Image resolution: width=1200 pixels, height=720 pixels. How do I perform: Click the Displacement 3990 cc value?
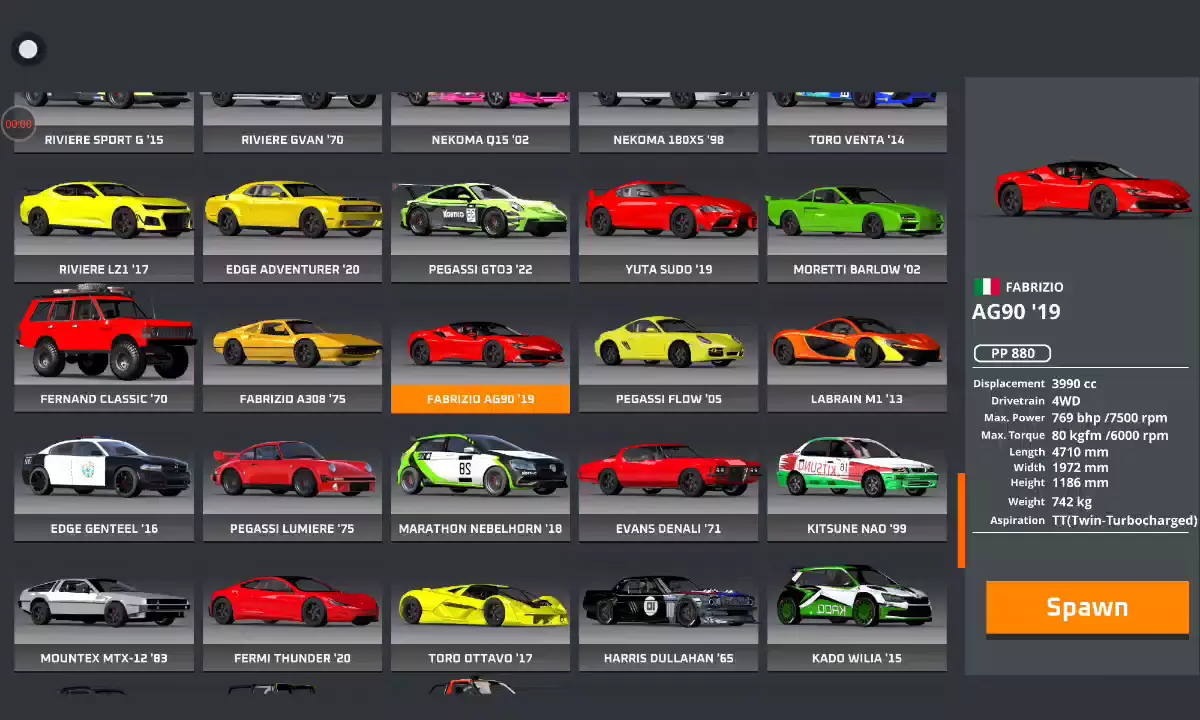pyautogui.click(x=1074, y=384)
